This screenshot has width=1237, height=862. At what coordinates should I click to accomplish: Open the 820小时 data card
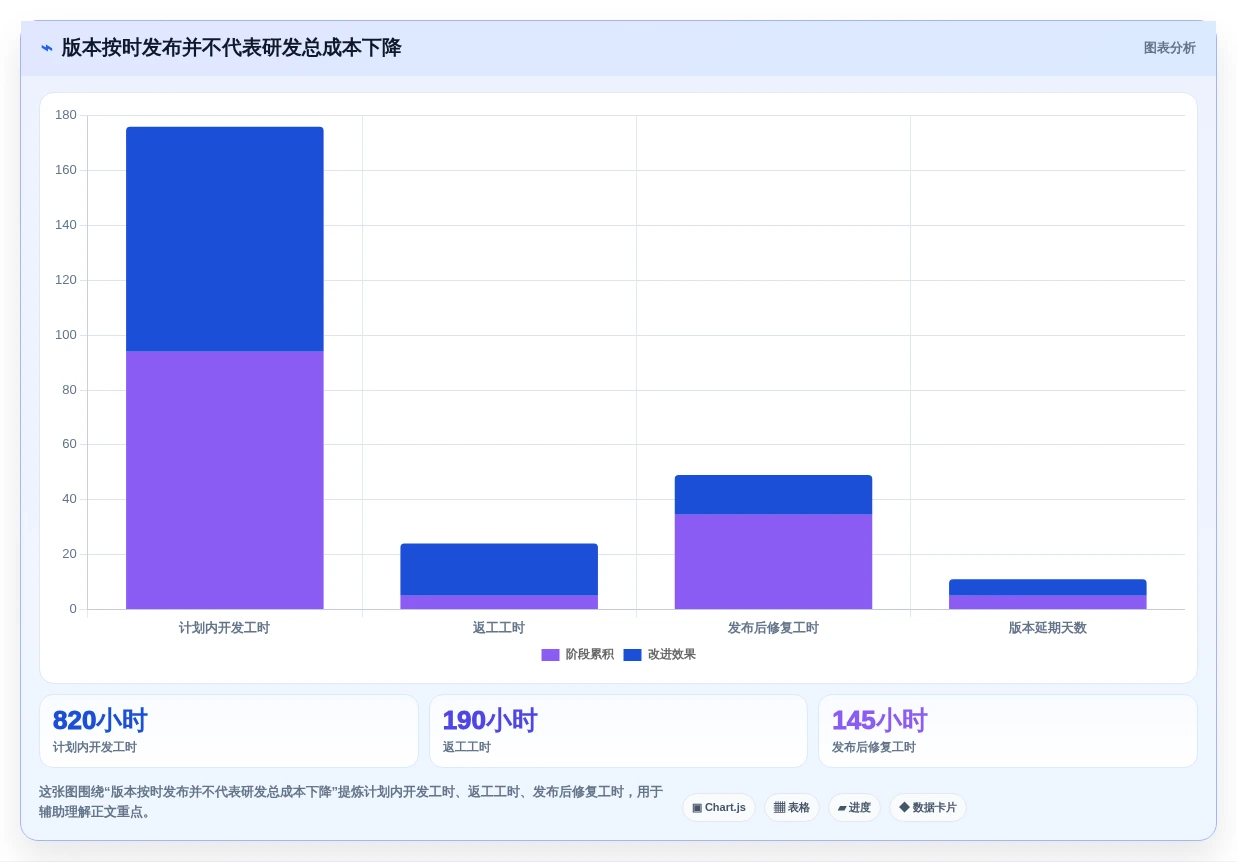click(x=229, y=731)
